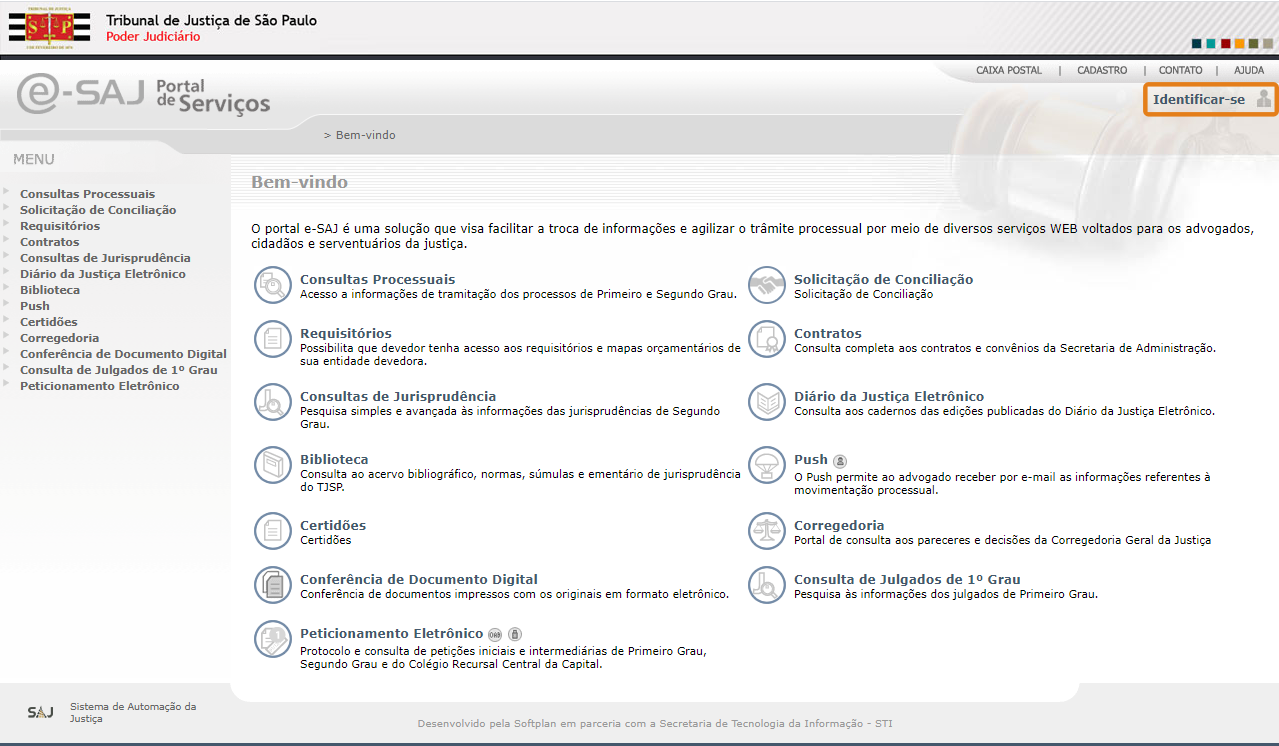The height and width of the screenshot is (746, 1279).
Task: Open Consultas de Jurisprudência in the MENU sidebar
Action: pos(105,258)
